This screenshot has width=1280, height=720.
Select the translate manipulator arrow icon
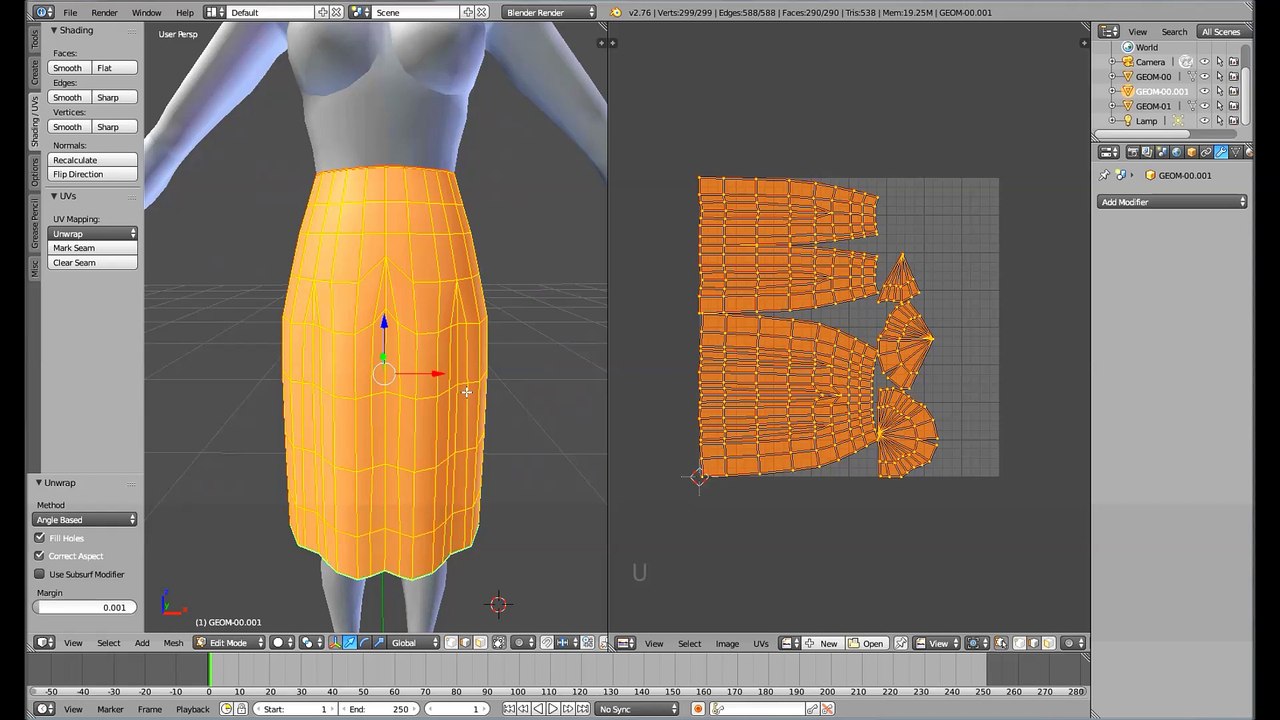[350, 643]
